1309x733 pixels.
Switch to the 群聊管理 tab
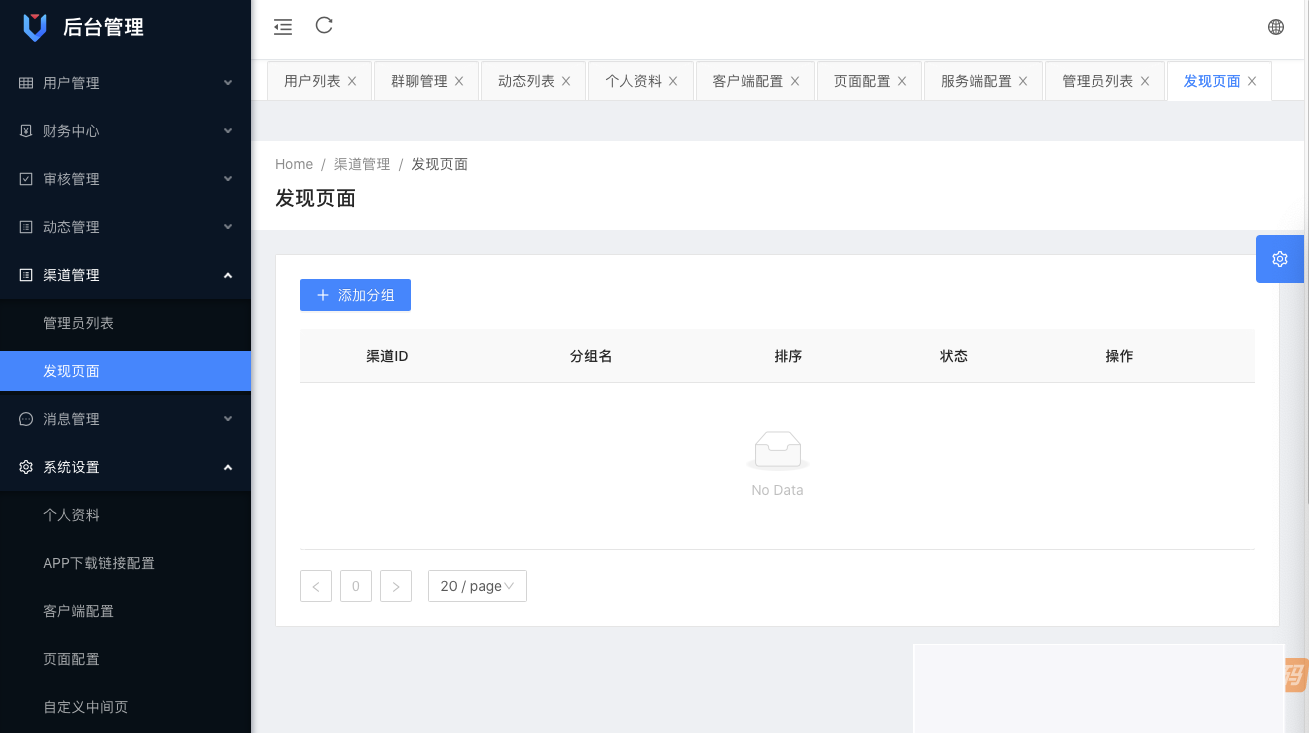point(419,80)
